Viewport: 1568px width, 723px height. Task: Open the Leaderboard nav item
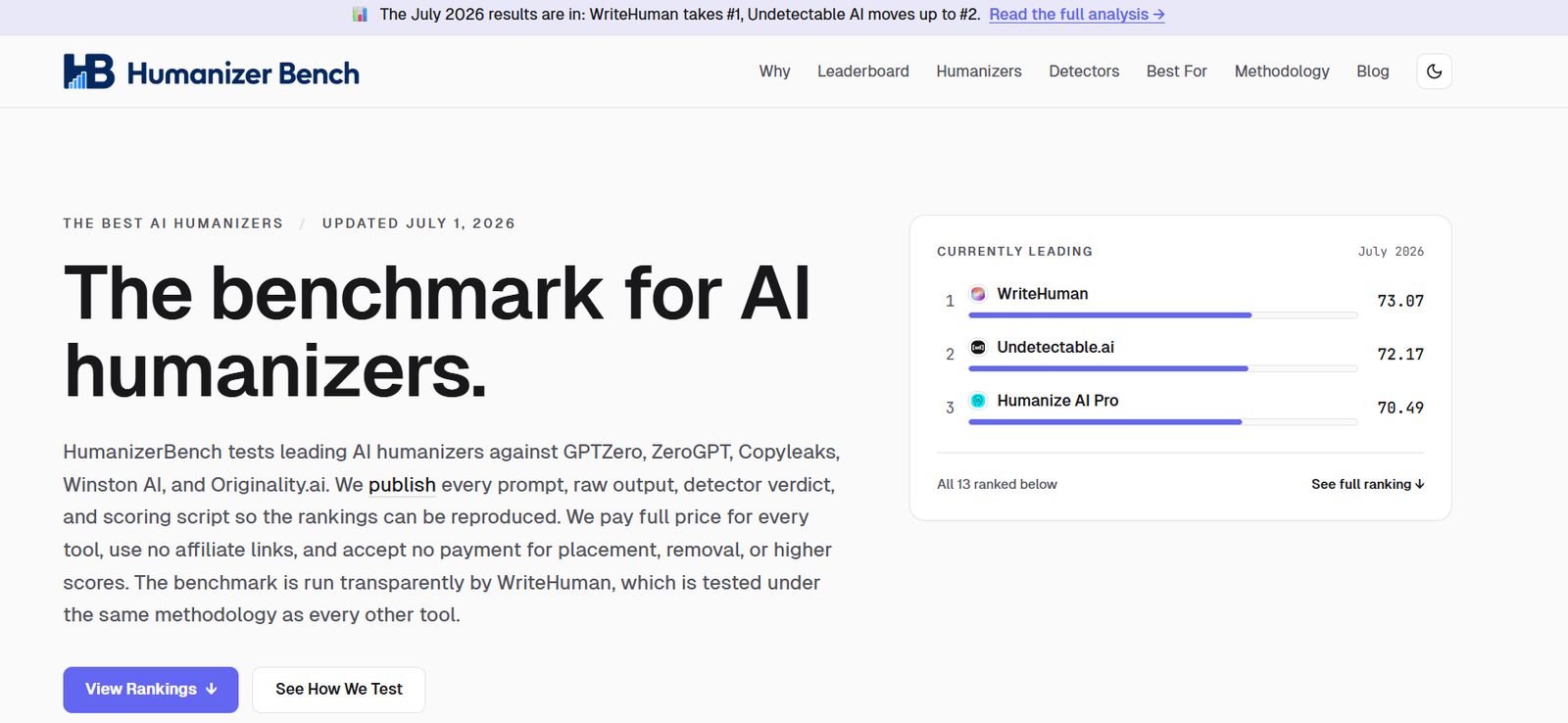pos(863,72)
